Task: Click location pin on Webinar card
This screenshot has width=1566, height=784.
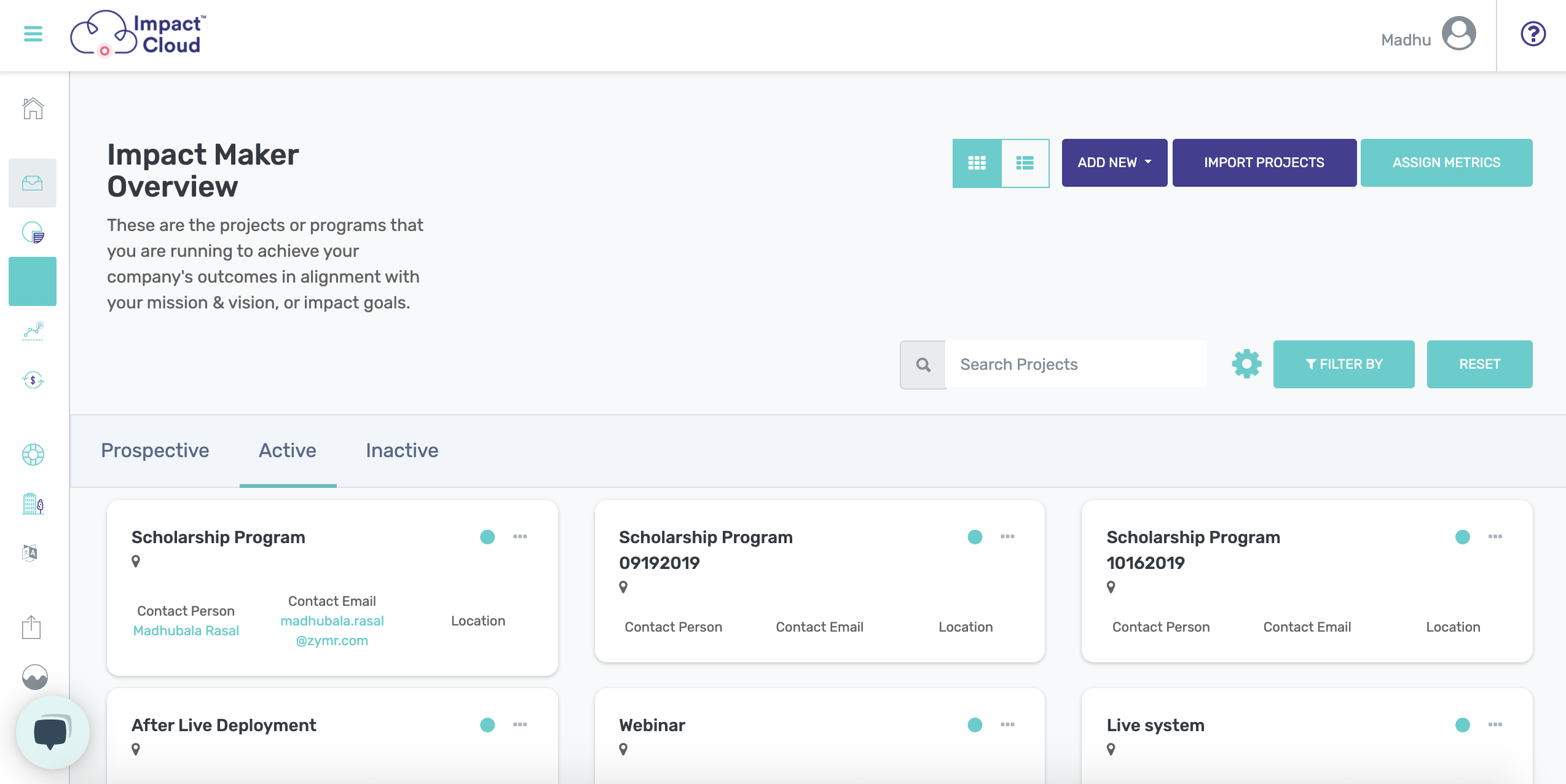Action: click(x=623, y=749)
